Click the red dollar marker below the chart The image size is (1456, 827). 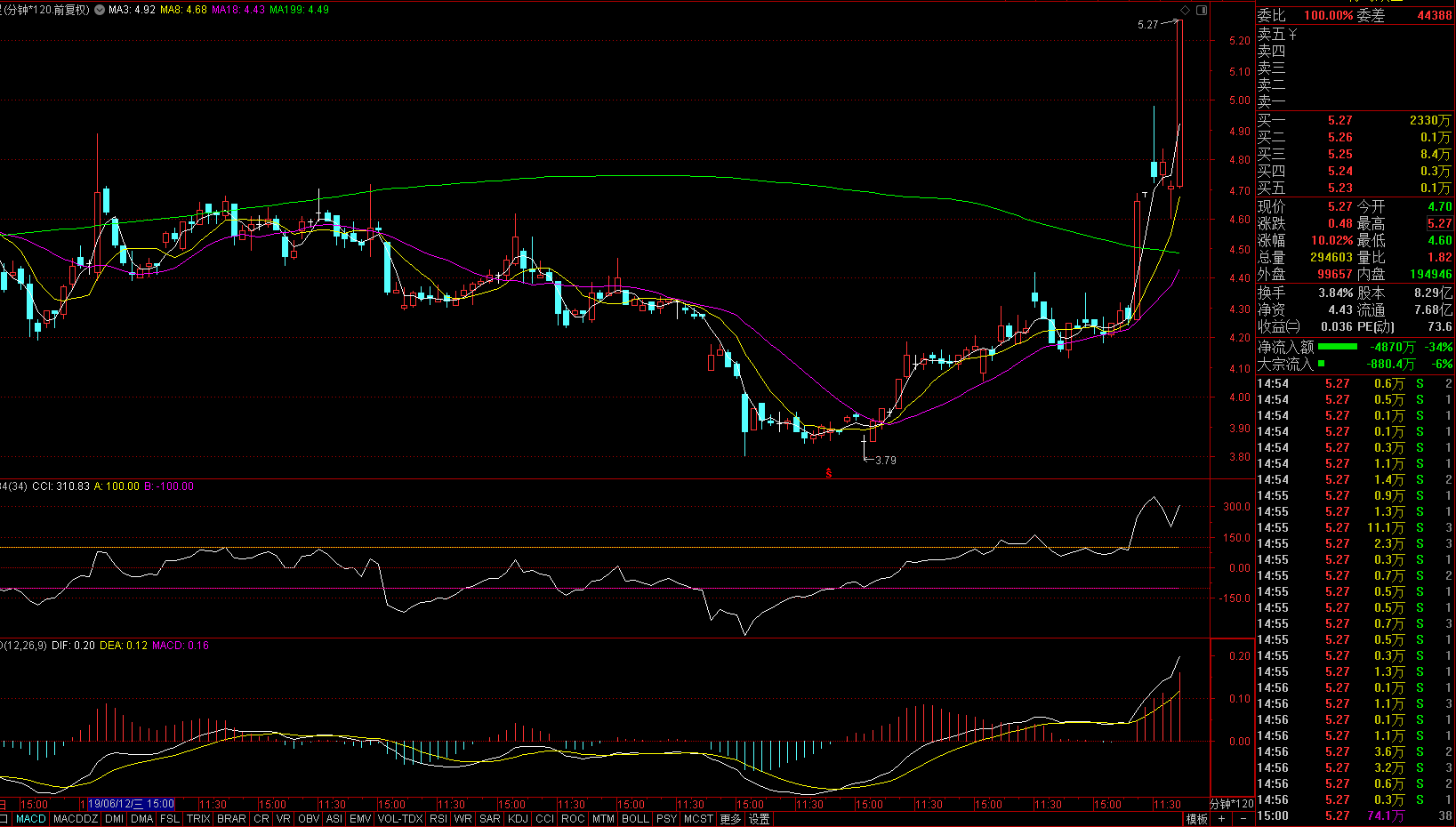[x=829, y=473]
